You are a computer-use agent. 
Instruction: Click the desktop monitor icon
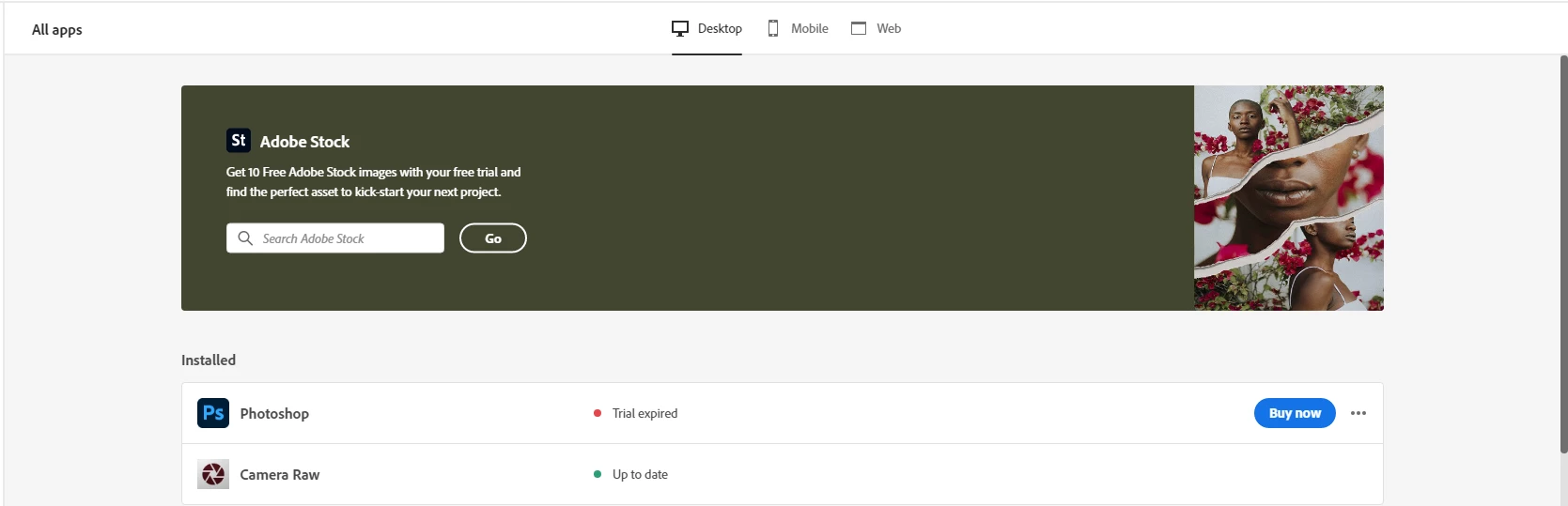(x=680, y=29)
